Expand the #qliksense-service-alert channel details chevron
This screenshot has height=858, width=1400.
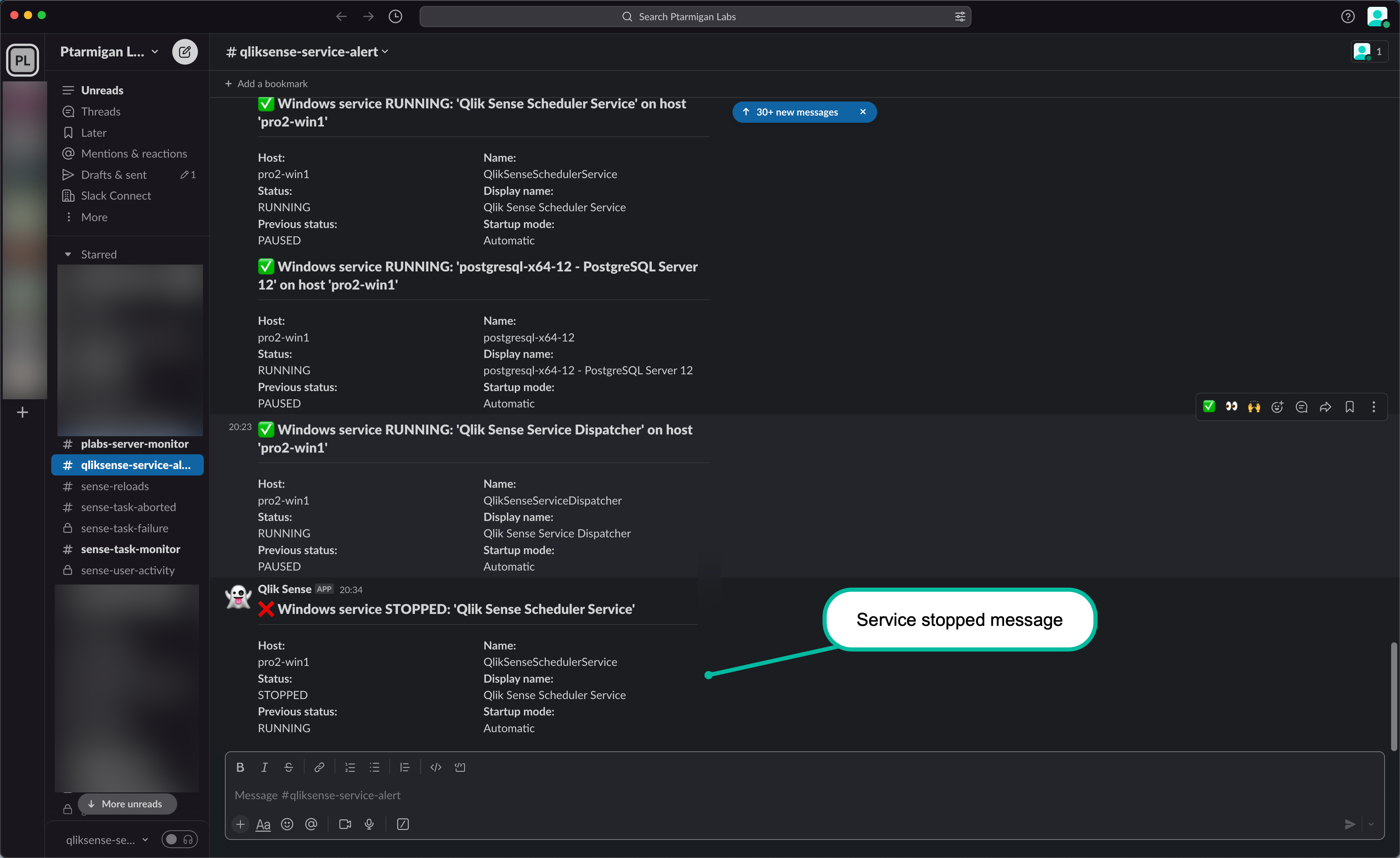(x=385, y=52)
